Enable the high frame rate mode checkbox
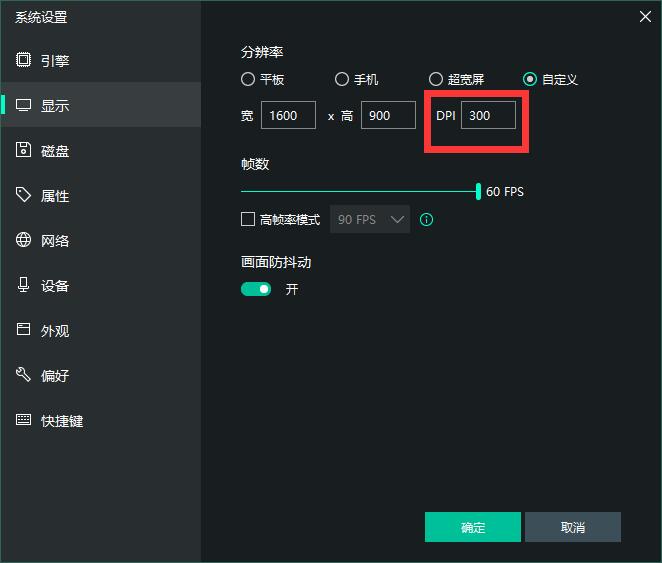662x563 pixels. [248, 219]
